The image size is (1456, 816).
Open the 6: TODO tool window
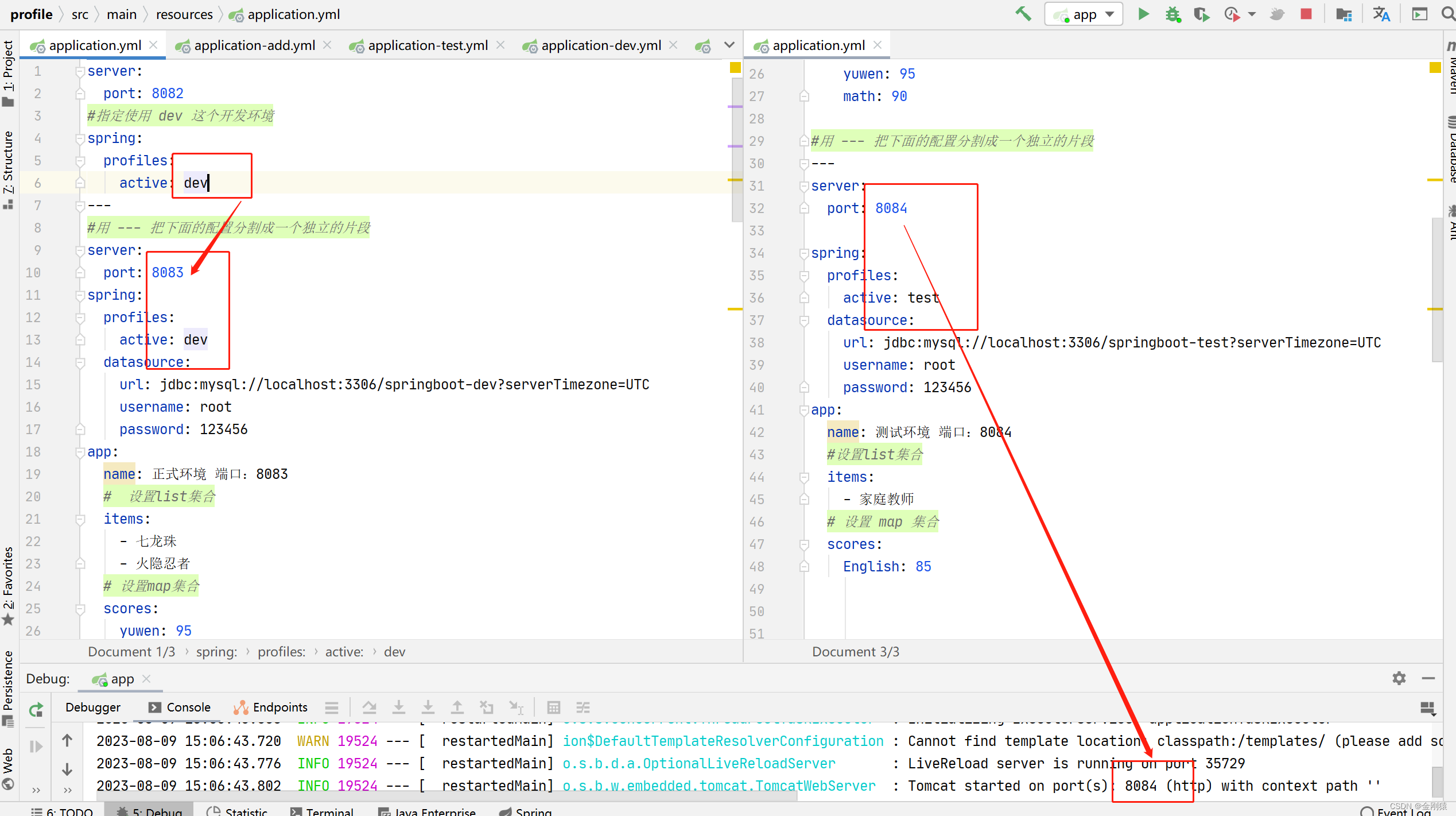pyautogui.click(x=62, y=810)
